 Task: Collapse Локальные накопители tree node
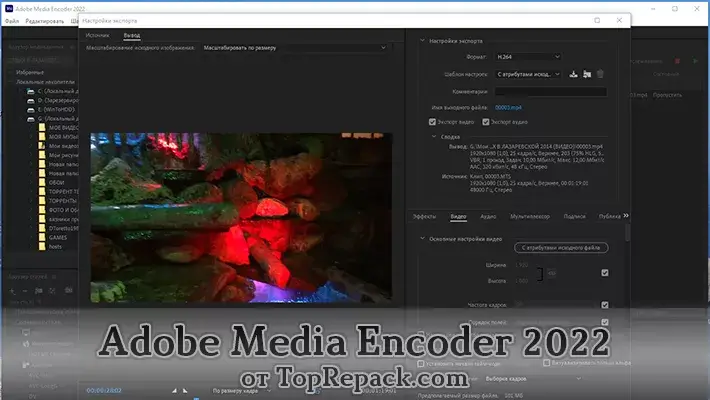point(11,82)
